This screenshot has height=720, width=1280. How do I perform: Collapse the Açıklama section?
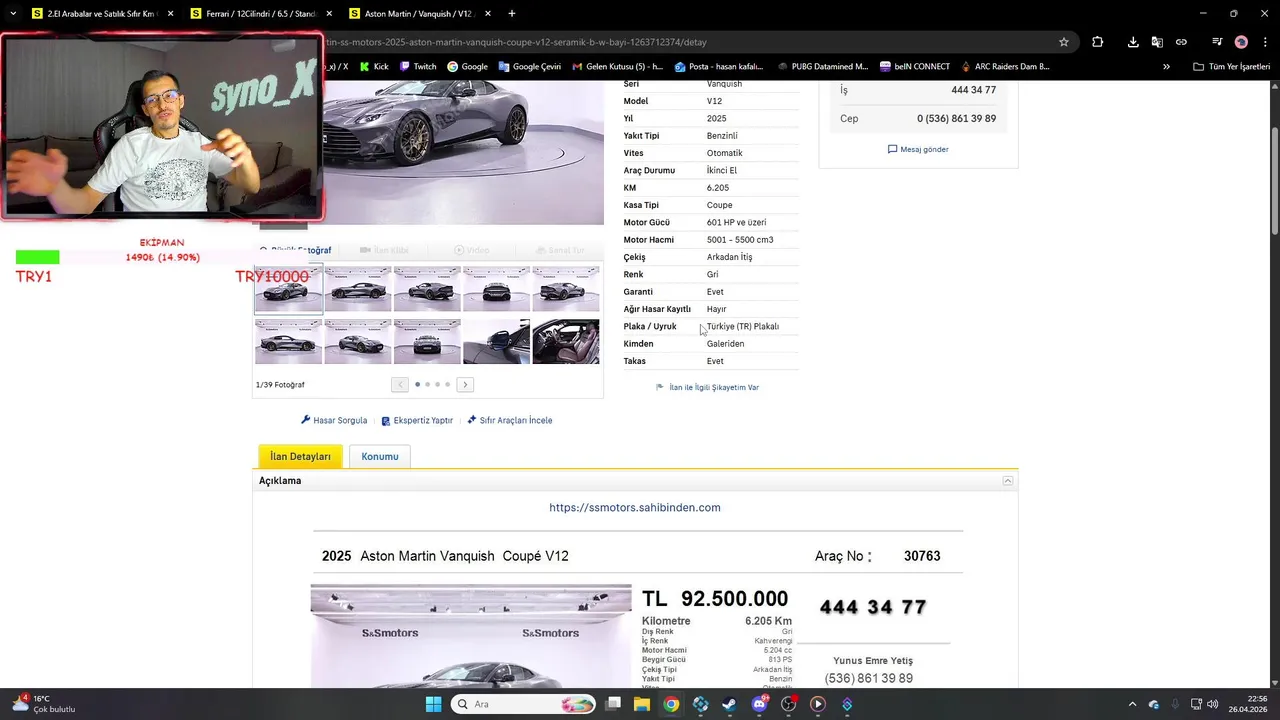point(1008,481)
